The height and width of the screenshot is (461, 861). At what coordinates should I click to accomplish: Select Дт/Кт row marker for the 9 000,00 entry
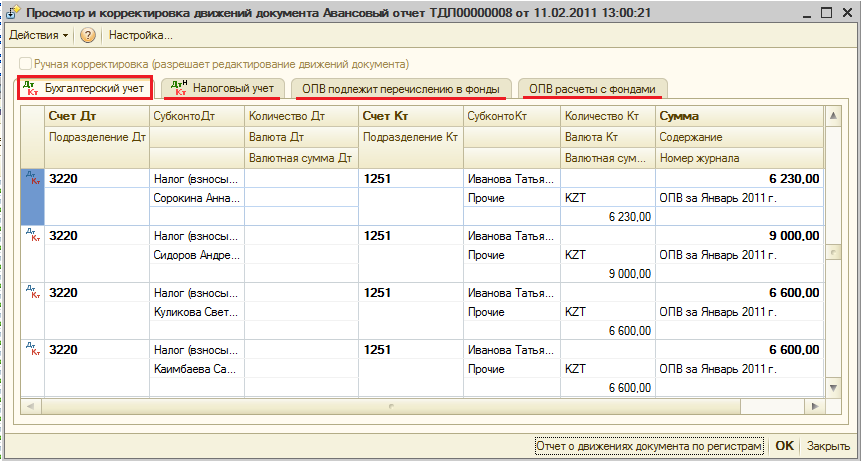[33, 235]
